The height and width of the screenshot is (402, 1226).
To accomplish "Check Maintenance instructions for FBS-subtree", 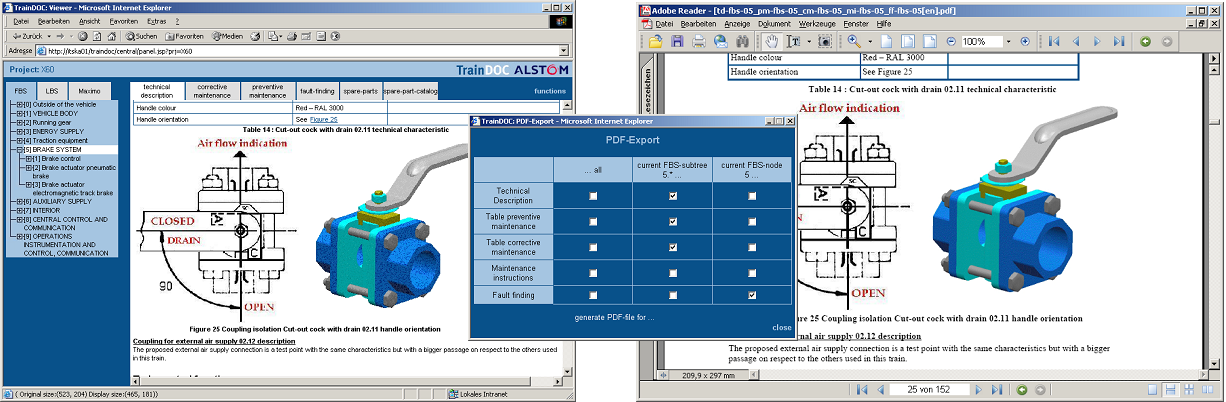I will click(x=672, y=271).
